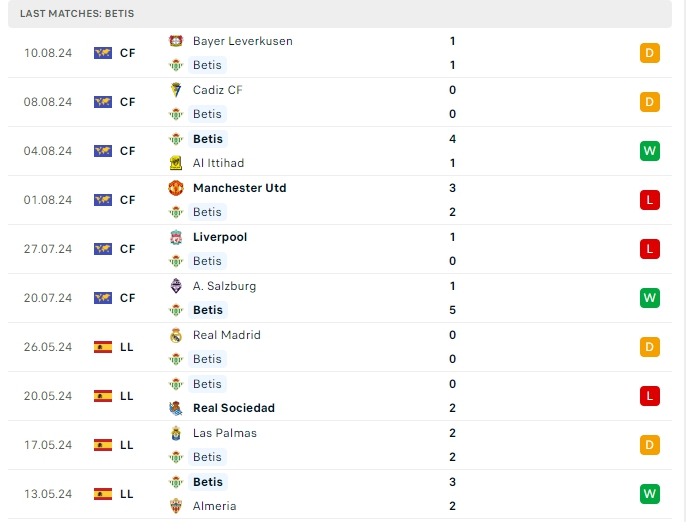Click the Al Ittihad club crest
This screenshot has height=522, width=686.
pos(176,163)
